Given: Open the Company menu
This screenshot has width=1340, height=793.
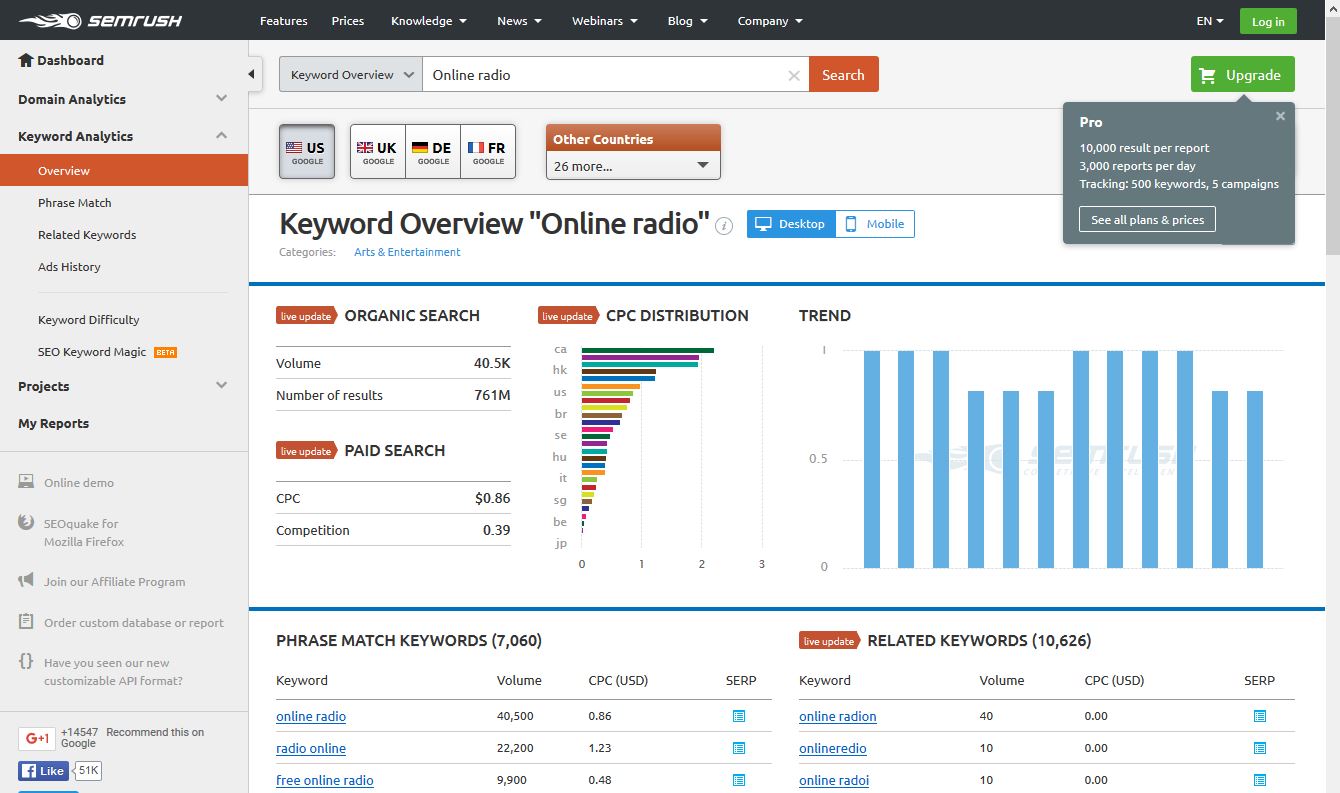Looking at the screenshot, I should [770, 21].
